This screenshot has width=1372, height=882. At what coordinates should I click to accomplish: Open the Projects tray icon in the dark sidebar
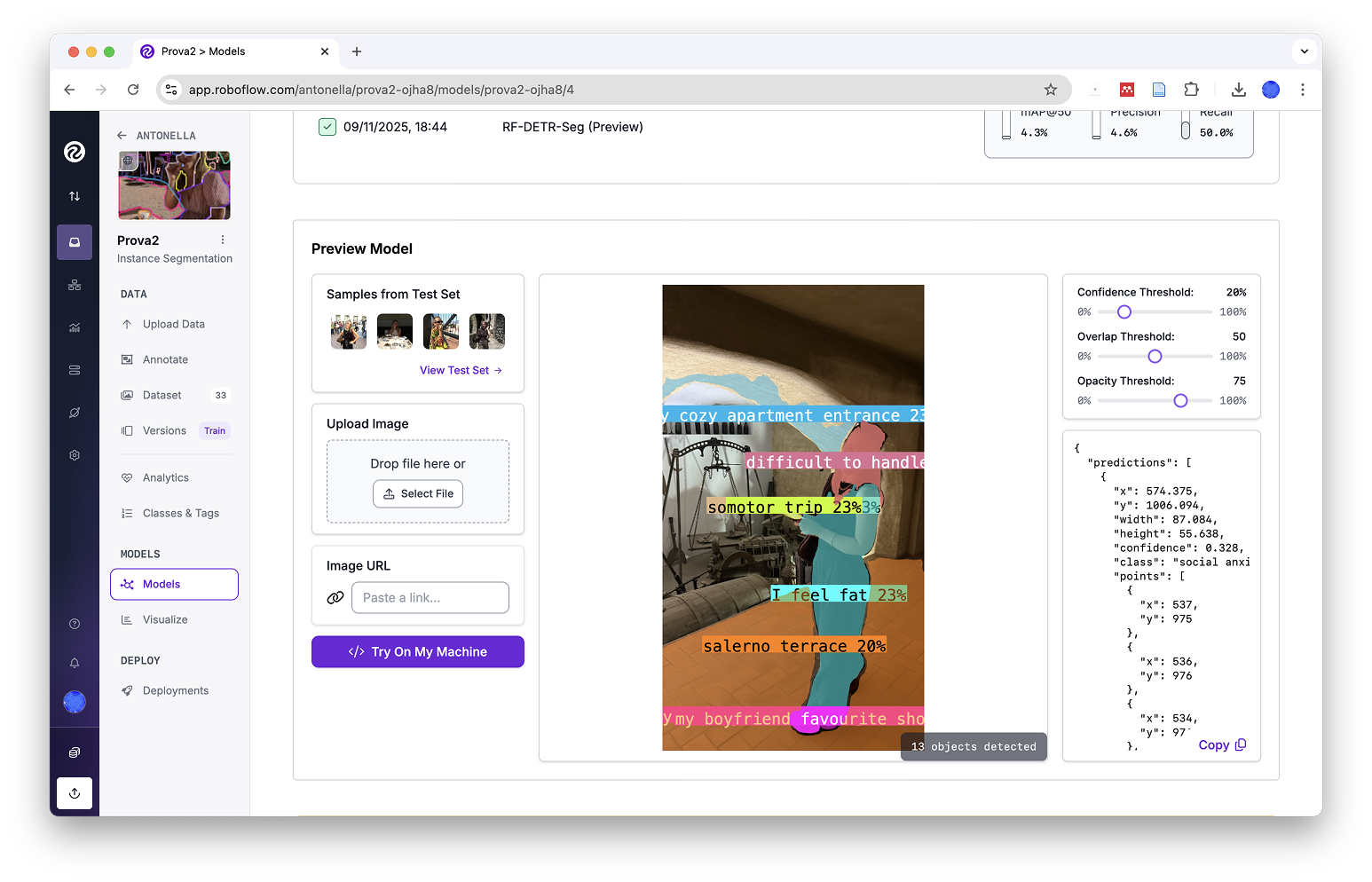coord(75,242)
